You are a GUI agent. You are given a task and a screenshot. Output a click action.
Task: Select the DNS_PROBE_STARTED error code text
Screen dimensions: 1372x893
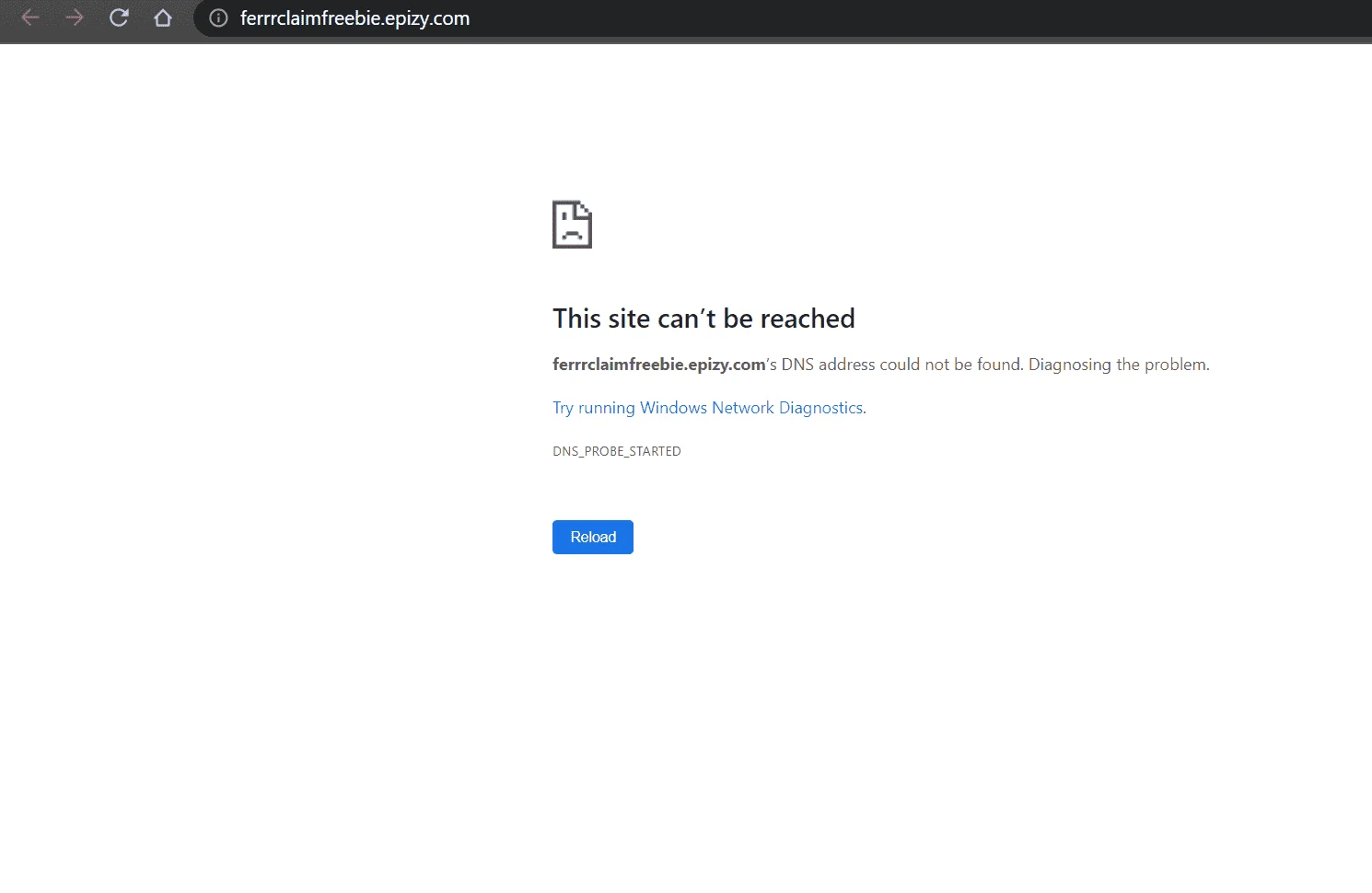[x=617, y=451]
